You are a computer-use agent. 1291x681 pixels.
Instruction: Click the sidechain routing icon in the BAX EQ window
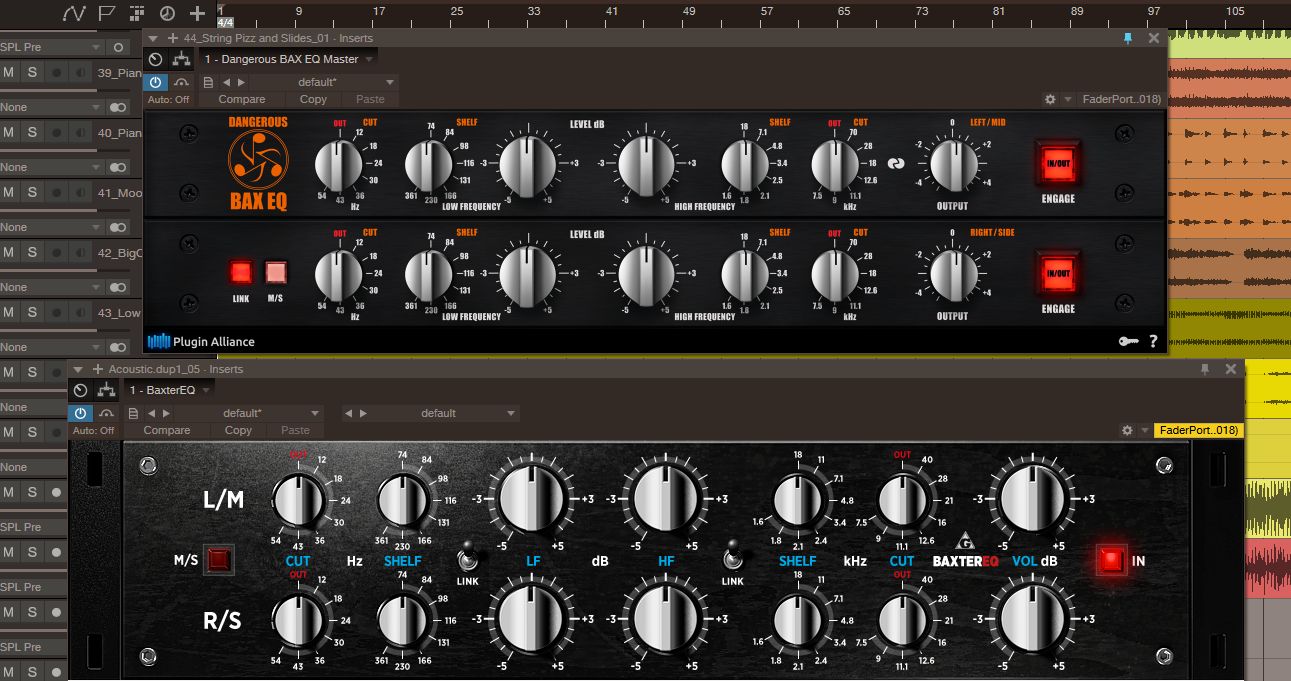181,59
